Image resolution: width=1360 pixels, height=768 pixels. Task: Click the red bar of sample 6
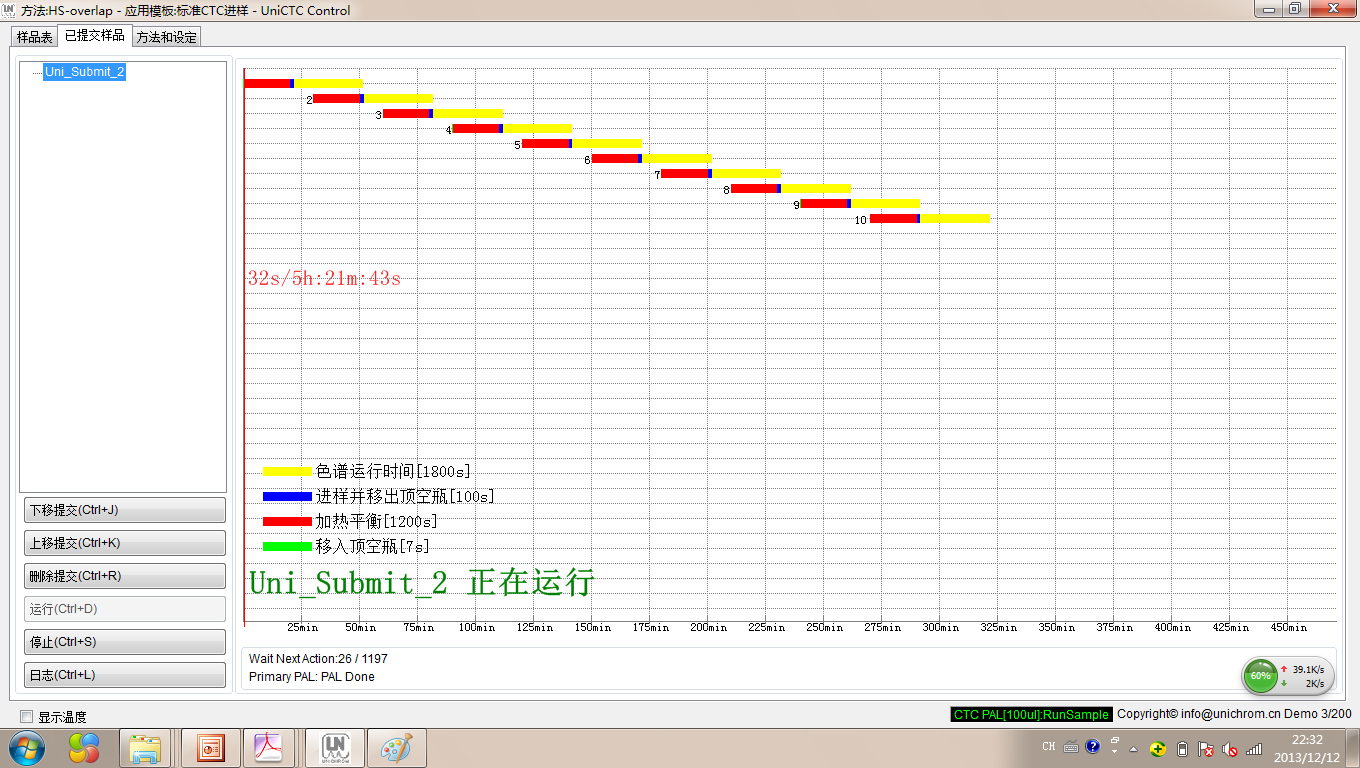click(615, 159)
